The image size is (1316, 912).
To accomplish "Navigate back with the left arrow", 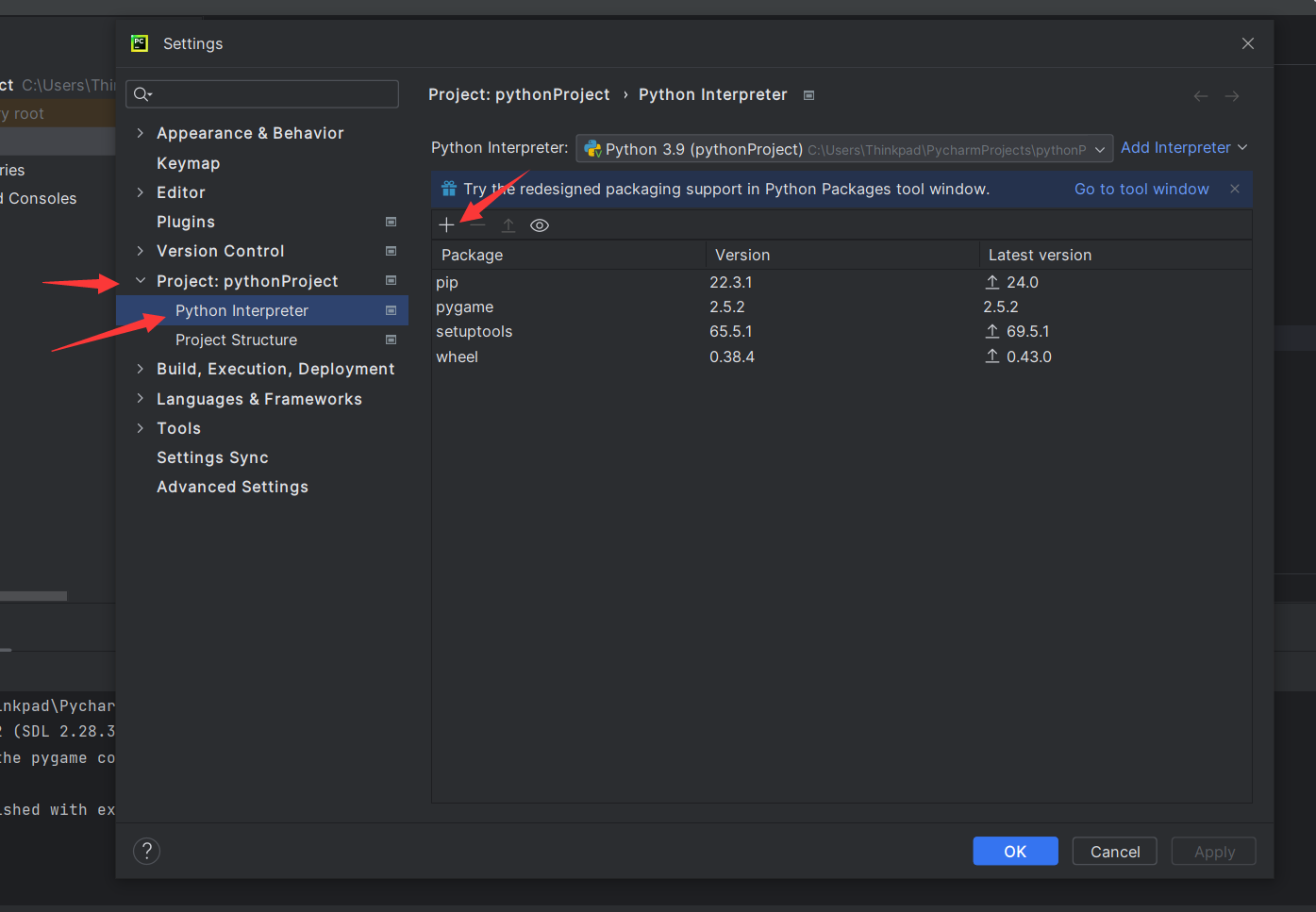I will (1201, 96).
